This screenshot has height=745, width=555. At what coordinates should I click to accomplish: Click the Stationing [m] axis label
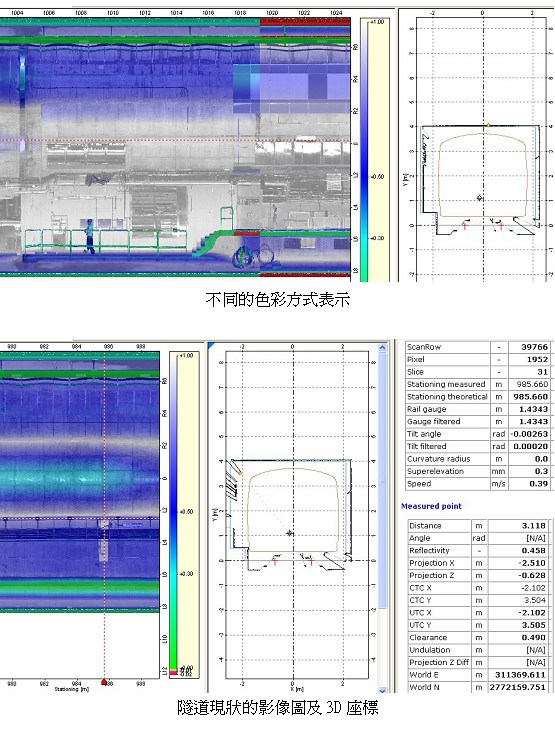point(72,689)
